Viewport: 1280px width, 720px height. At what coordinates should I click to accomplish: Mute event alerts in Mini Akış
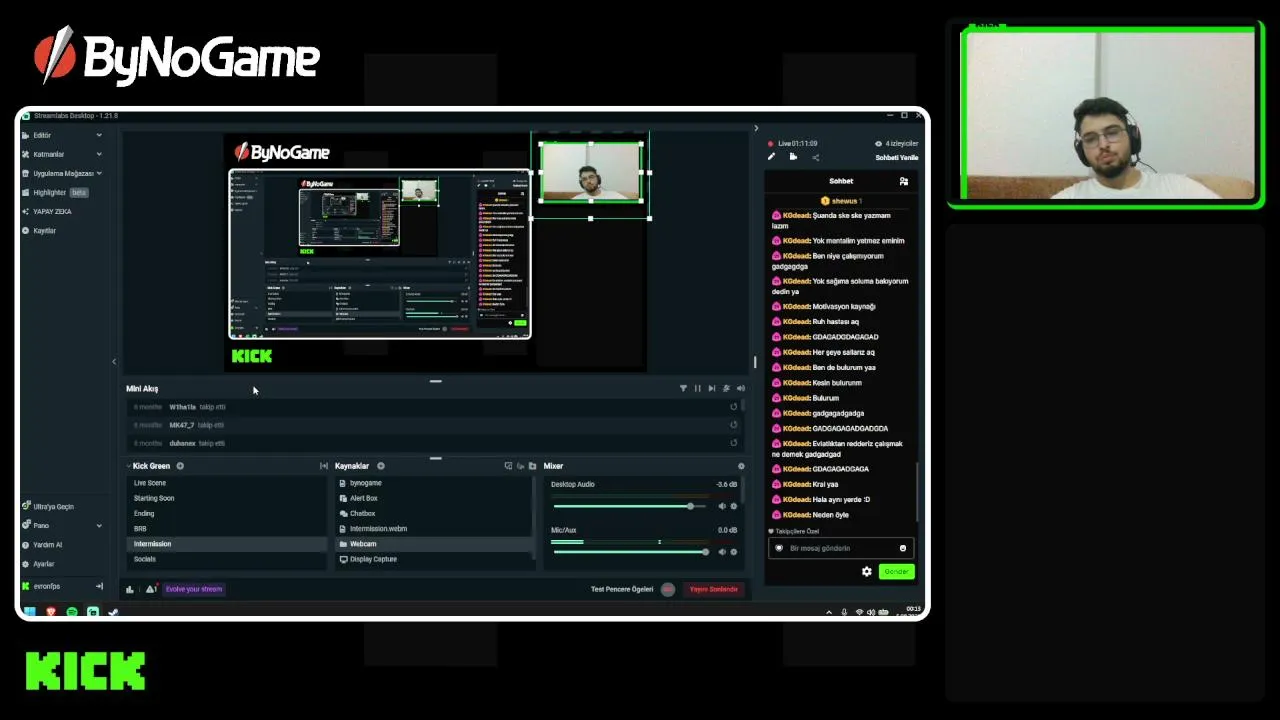[x=726, y=388]
